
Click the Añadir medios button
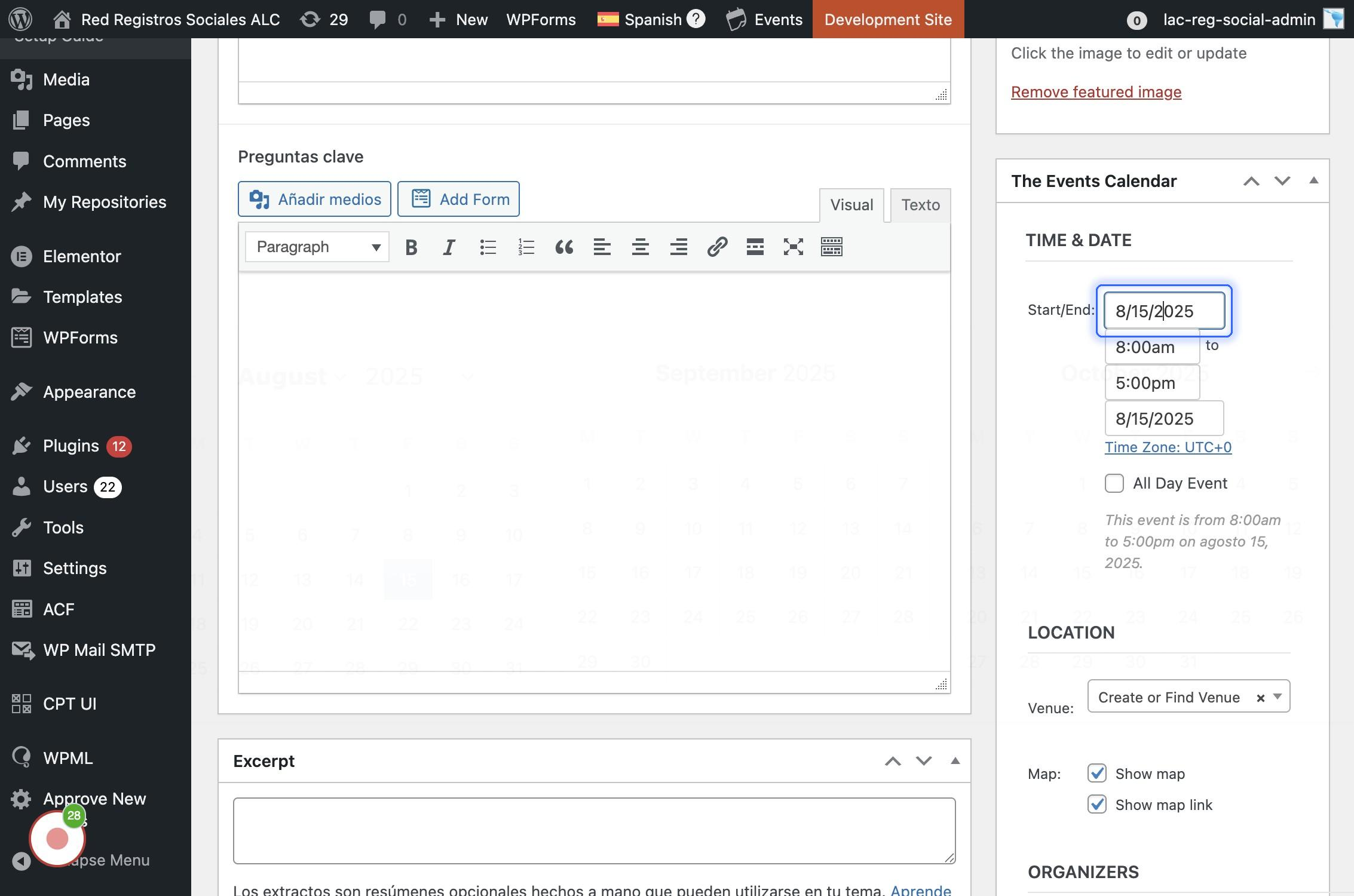click(x=314, y=199)
